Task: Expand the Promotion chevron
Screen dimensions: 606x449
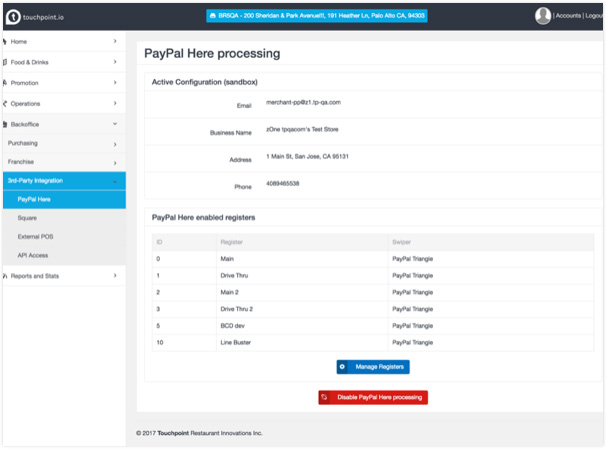Action: click(115, 82)
